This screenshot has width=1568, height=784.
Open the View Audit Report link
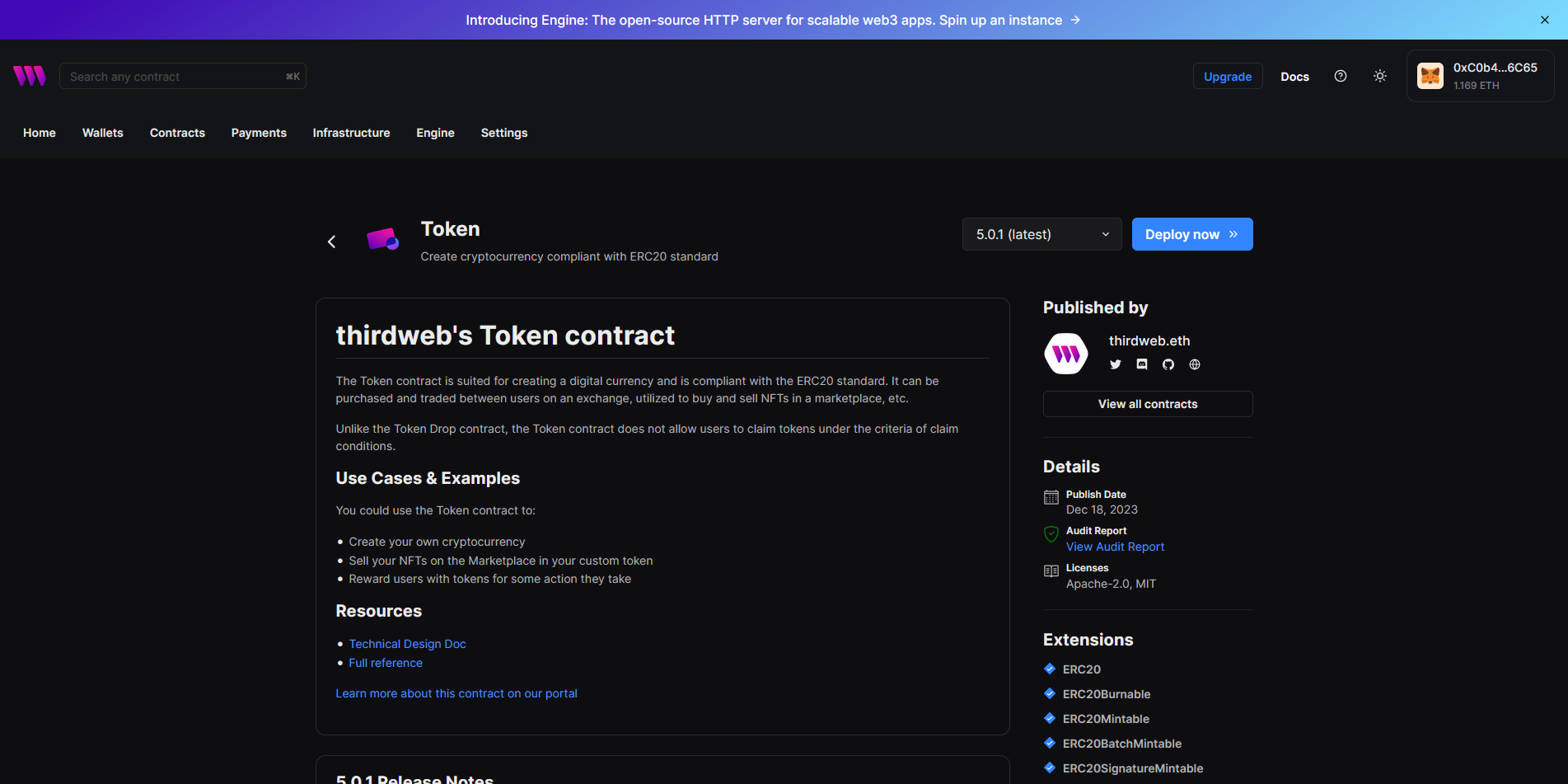coord(1115,547)
